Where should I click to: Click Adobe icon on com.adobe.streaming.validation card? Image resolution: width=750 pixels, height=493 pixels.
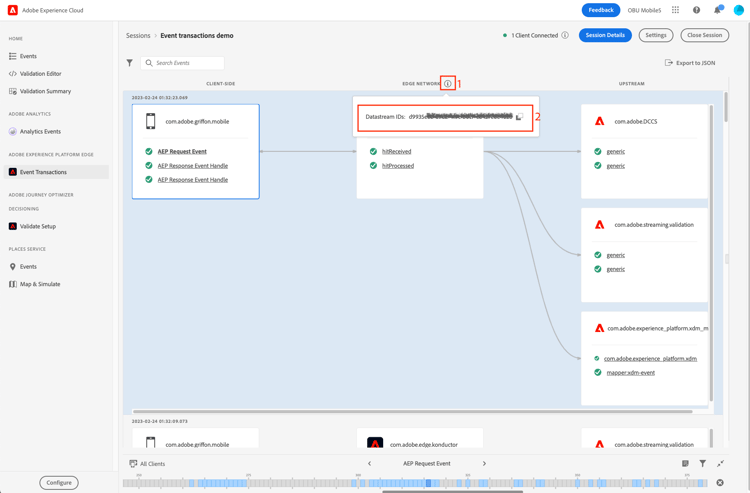[x=599, y=225]
